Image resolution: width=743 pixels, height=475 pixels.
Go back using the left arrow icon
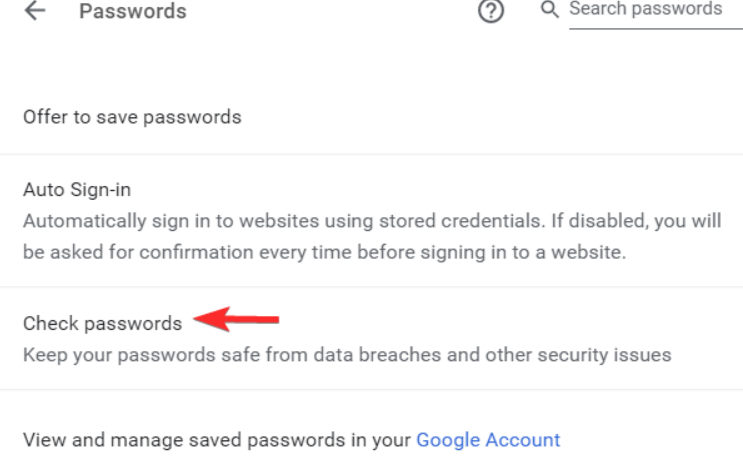coord(35,10)
